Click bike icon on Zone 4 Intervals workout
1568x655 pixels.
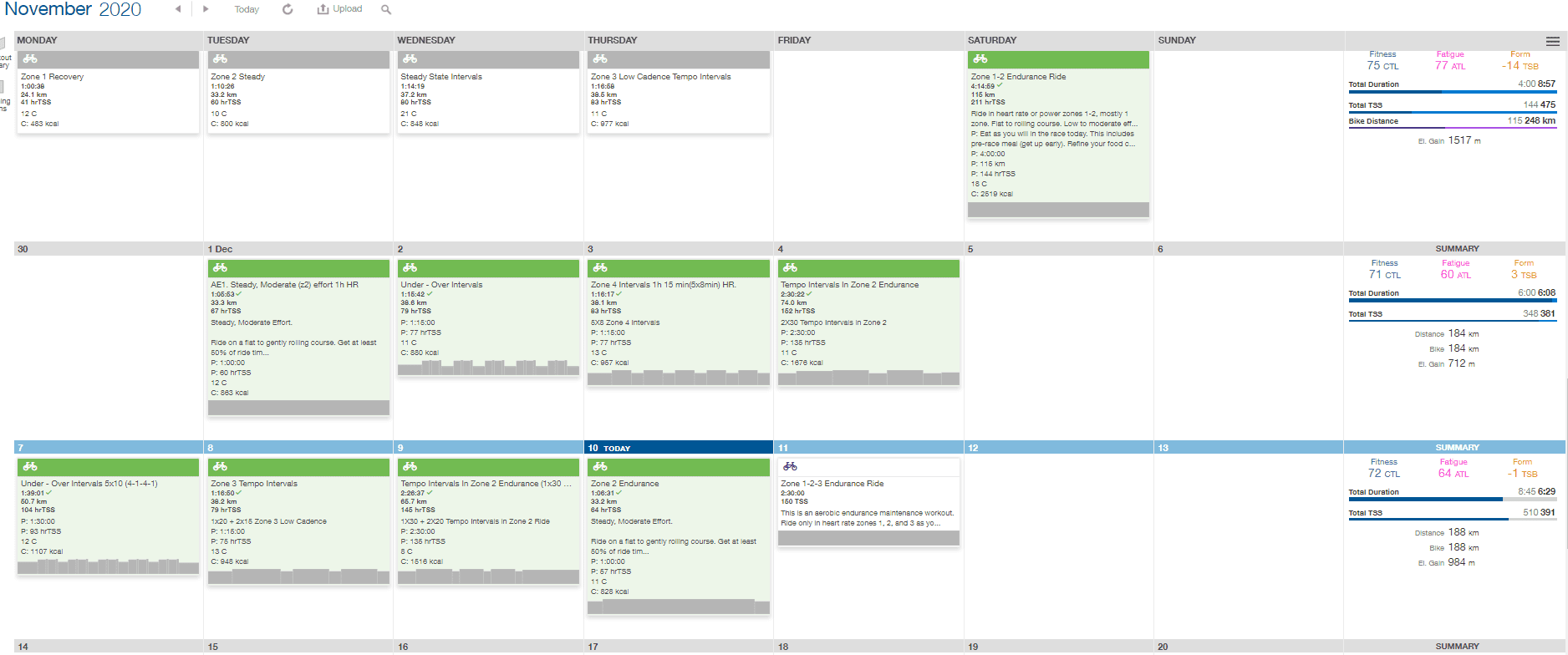pos(600,268)
